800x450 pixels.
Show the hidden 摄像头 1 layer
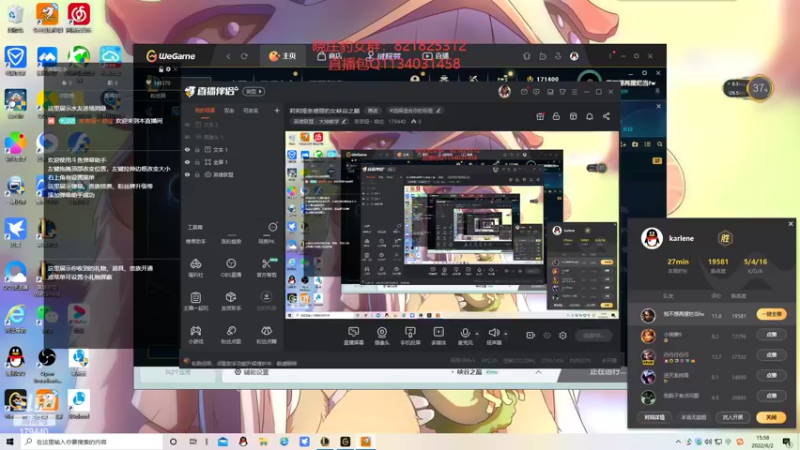(187, 137)
